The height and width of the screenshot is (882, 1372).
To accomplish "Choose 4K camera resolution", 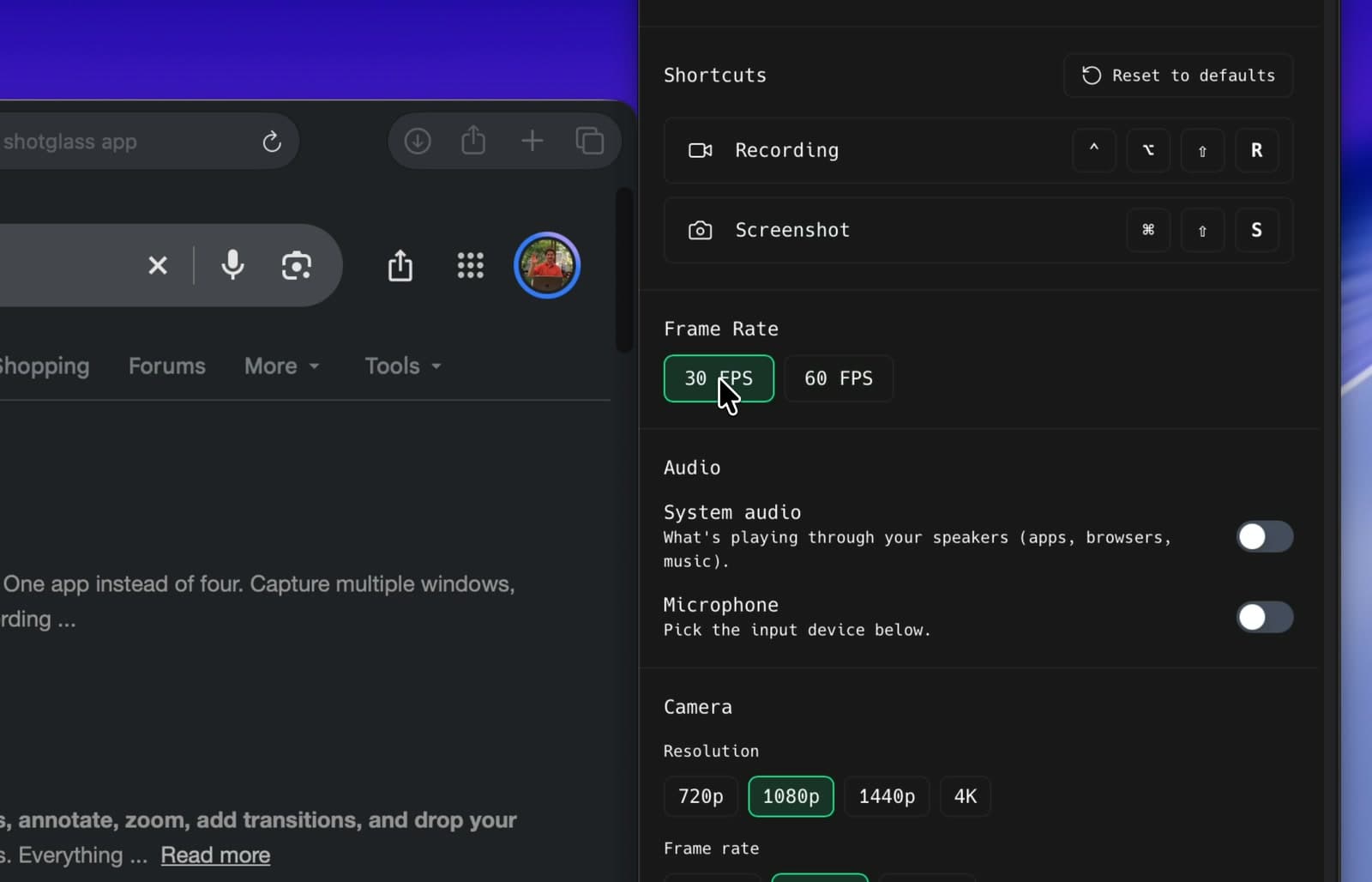I will click(x=966, y=796).
